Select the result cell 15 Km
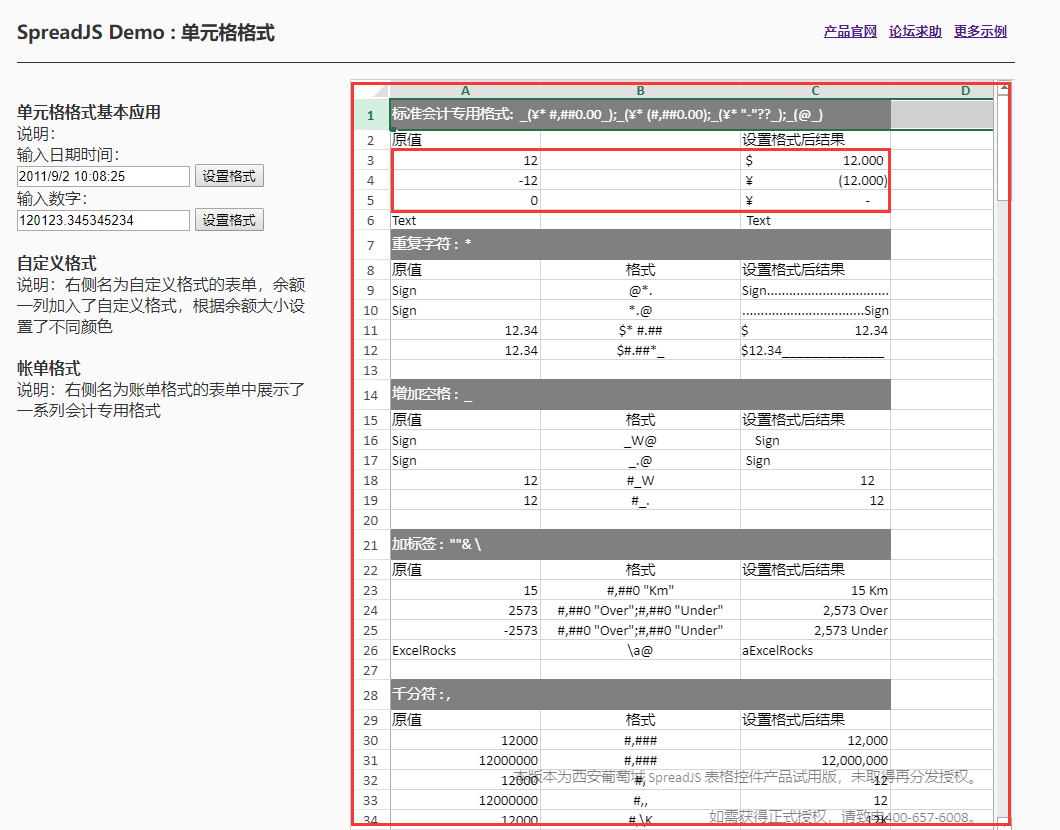 (x=815, y=591)
